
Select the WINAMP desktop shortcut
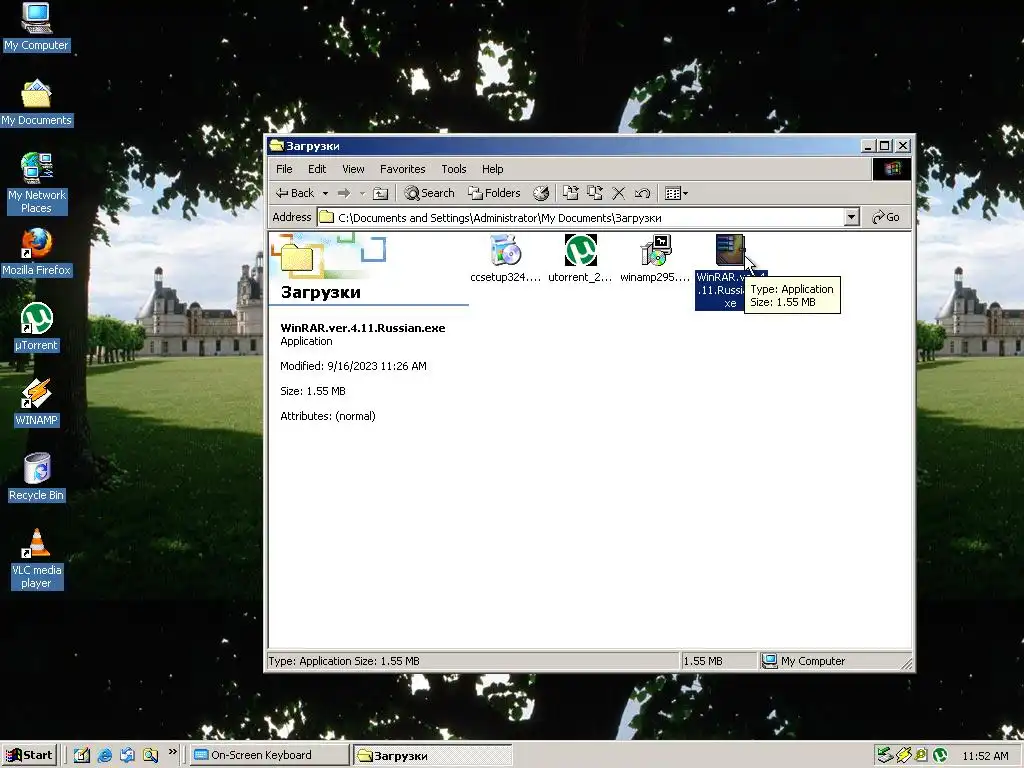36,402
